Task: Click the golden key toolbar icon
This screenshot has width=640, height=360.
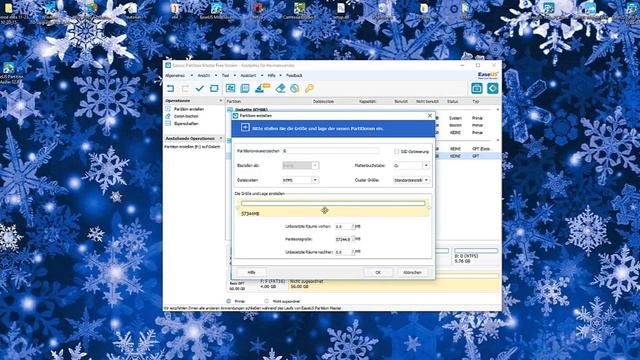Action: coord(309,88)
